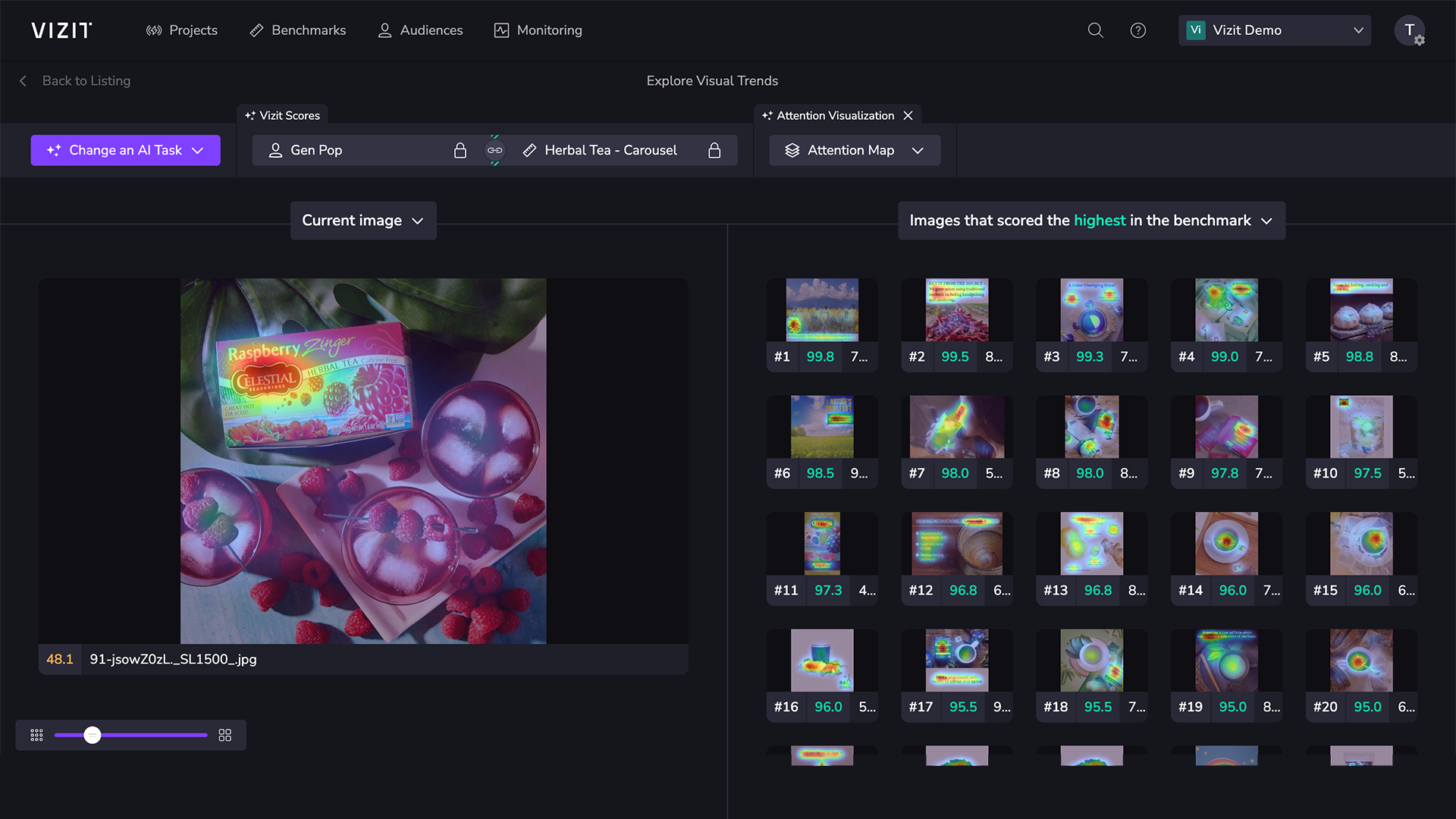Expand the highest scored images dropdown
The image size is (1456, 819).
tap(1090, 221)
